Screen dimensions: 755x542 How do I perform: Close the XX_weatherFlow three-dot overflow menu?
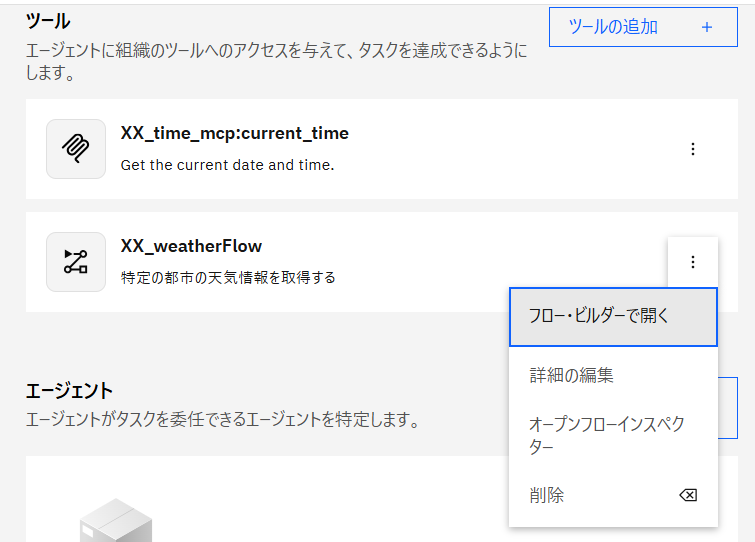tap(692, 262)
